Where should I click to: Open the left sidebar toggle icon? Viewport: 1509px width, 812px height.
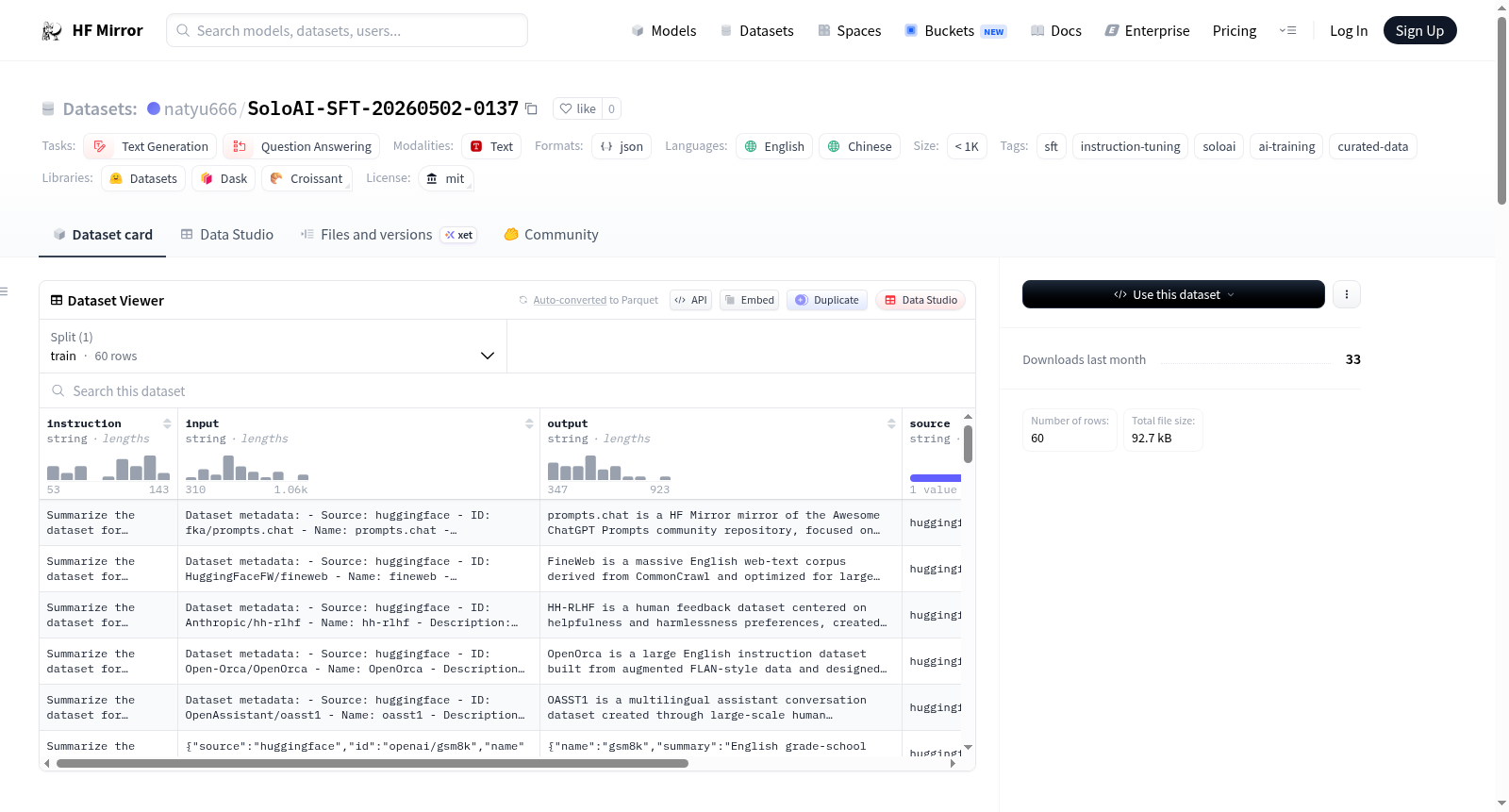tap(5, 291)
